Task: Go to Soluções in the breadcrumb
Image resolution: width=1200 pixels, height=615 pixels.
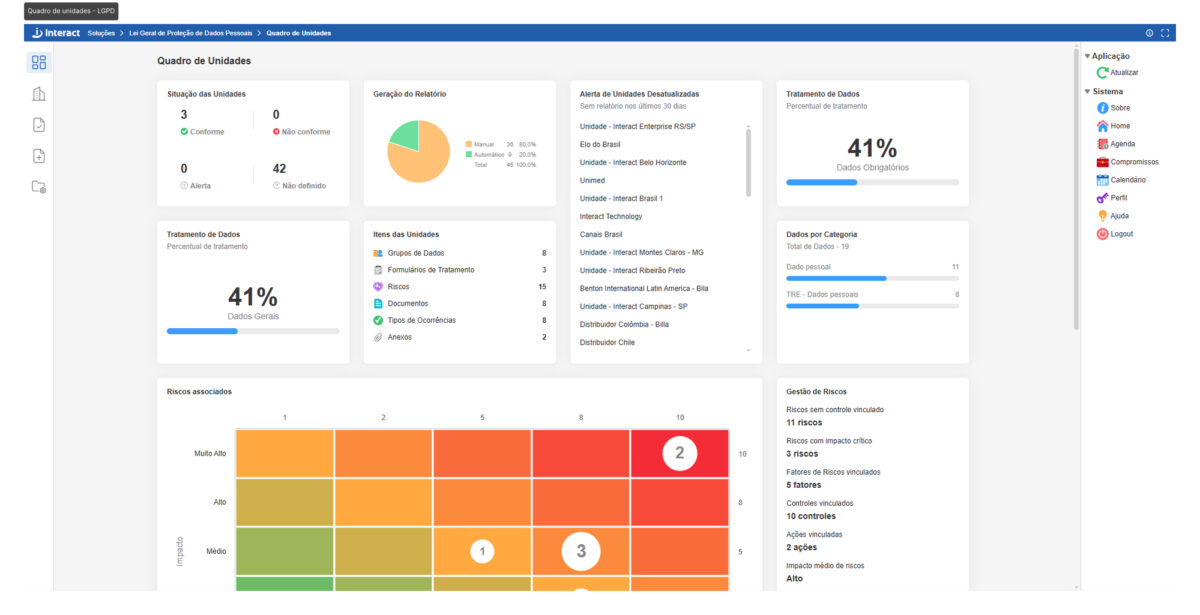Action: (x=101, y=33)
